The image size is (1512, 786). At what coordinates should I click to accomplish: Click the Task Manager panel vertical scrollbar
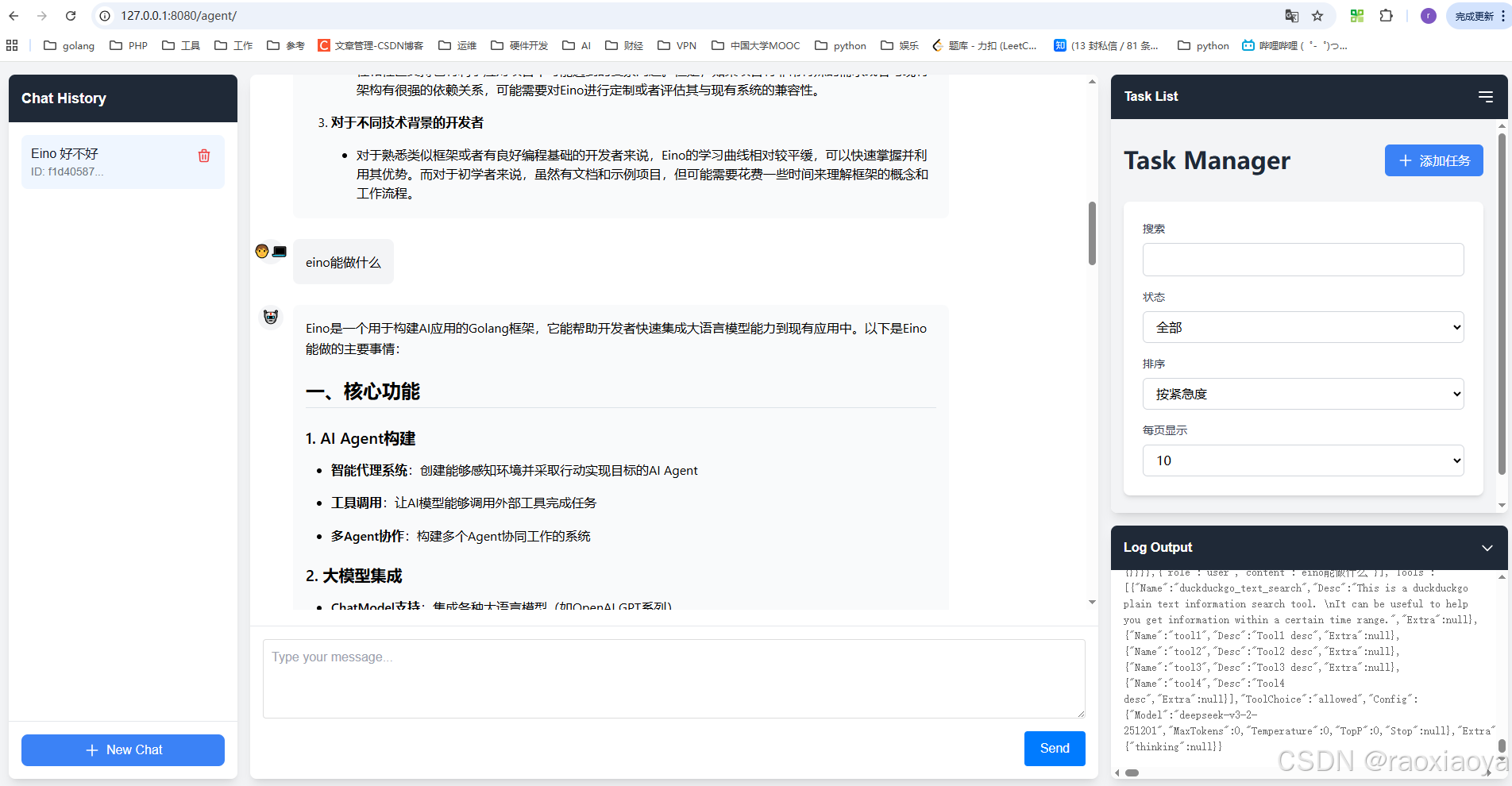click(1502, 304)
